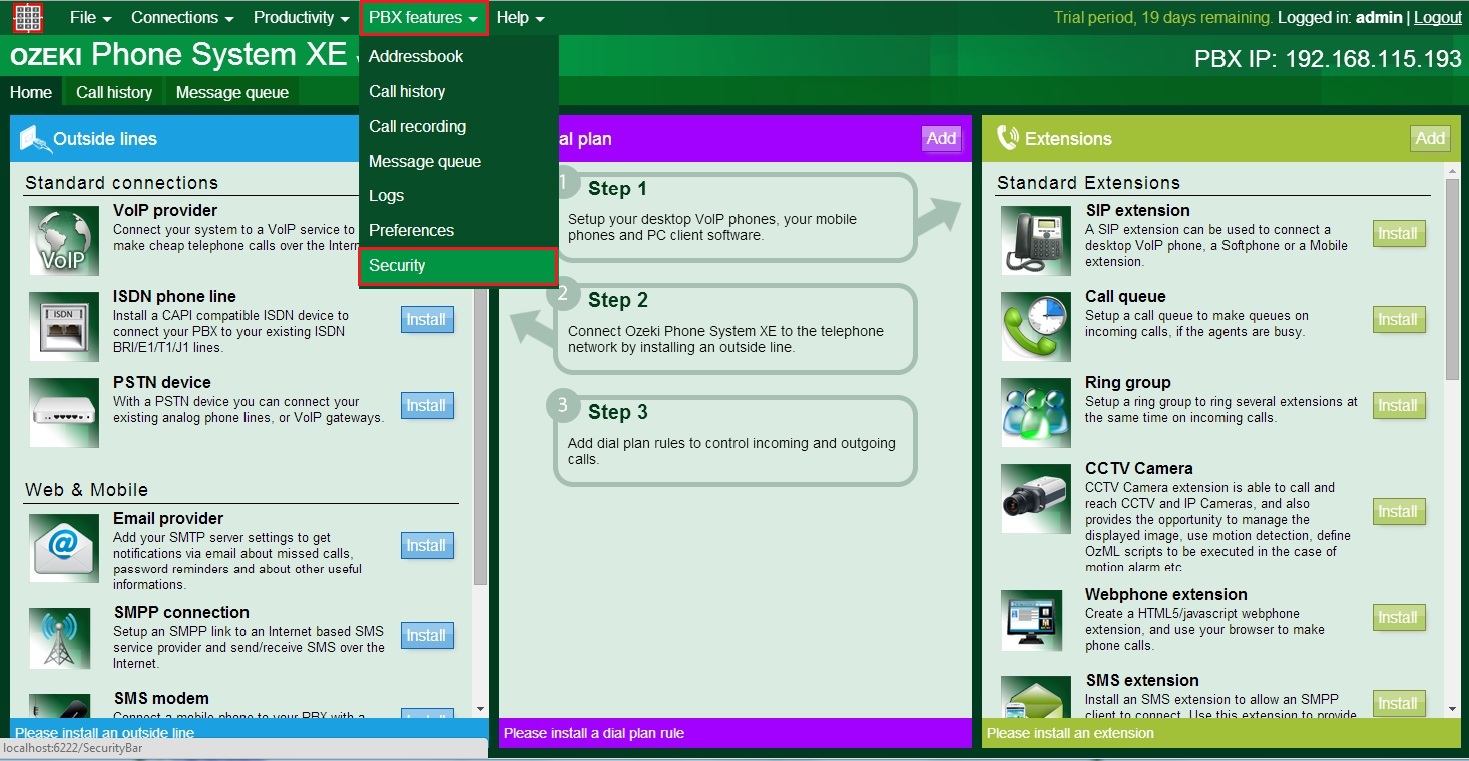Image resolution: width=1469 pixels, height=761 pixels.
Task: Click the Call queue clock phone icon
Action: tap(1036, 326)
